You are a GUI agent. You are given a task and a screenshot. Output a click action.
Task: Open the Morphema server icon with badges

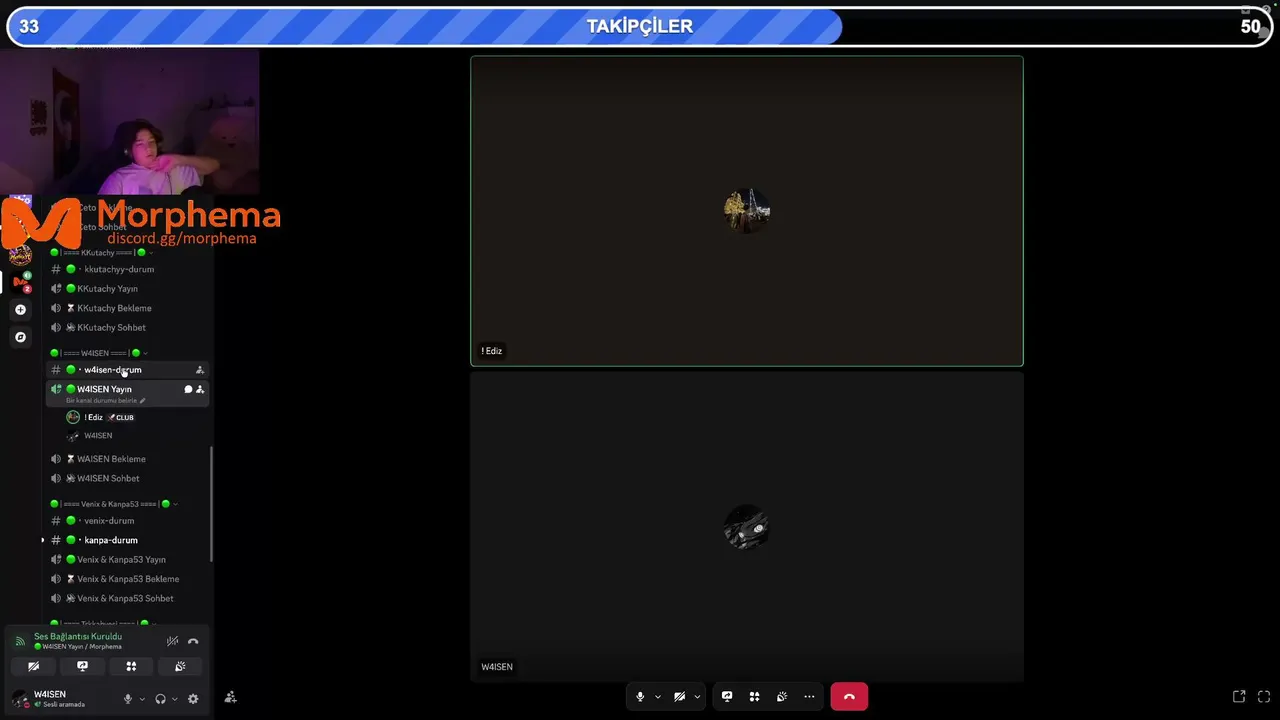(20, 282)
